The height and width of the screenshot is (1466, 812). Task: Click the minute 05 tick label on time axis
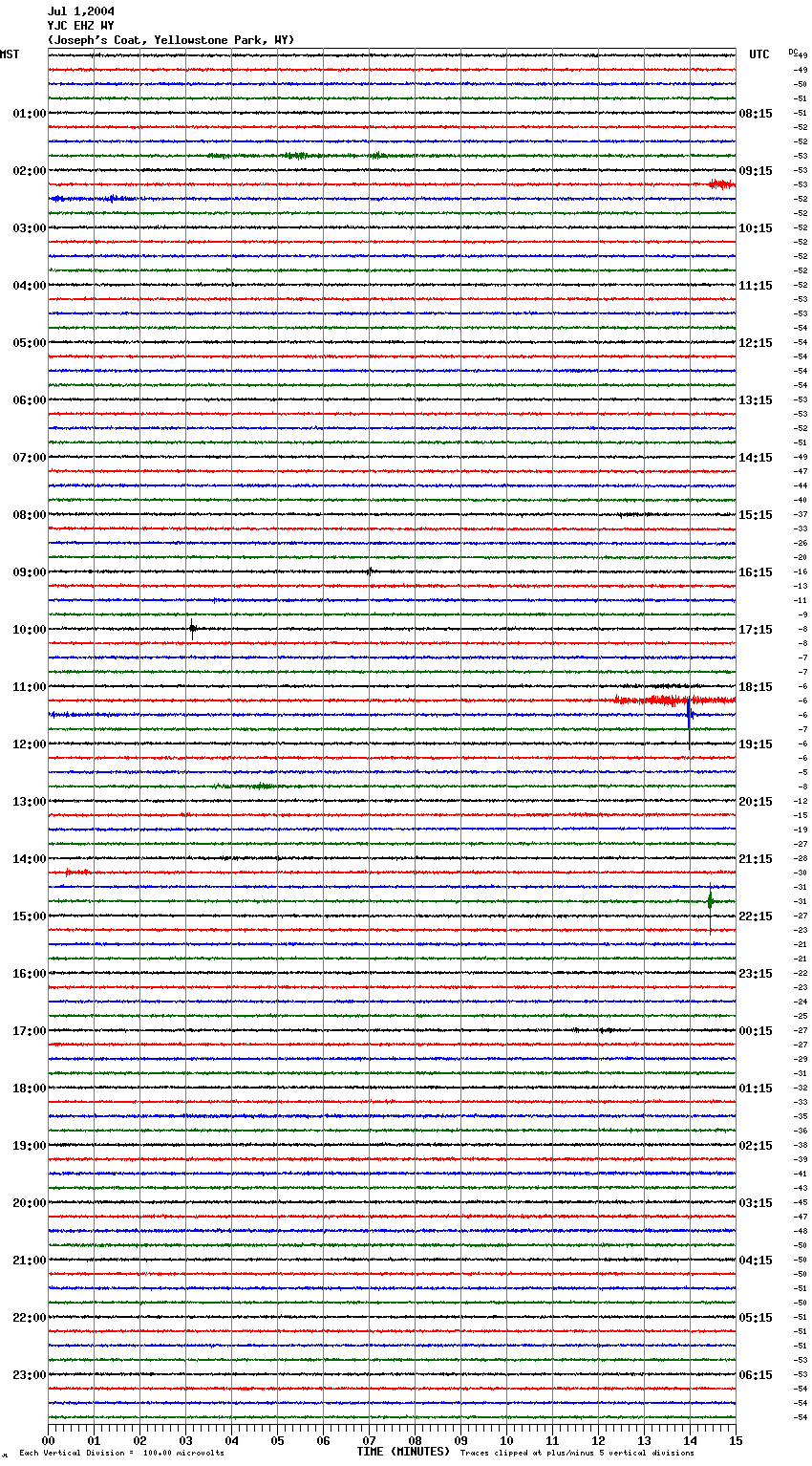(x=277, y=1440)
